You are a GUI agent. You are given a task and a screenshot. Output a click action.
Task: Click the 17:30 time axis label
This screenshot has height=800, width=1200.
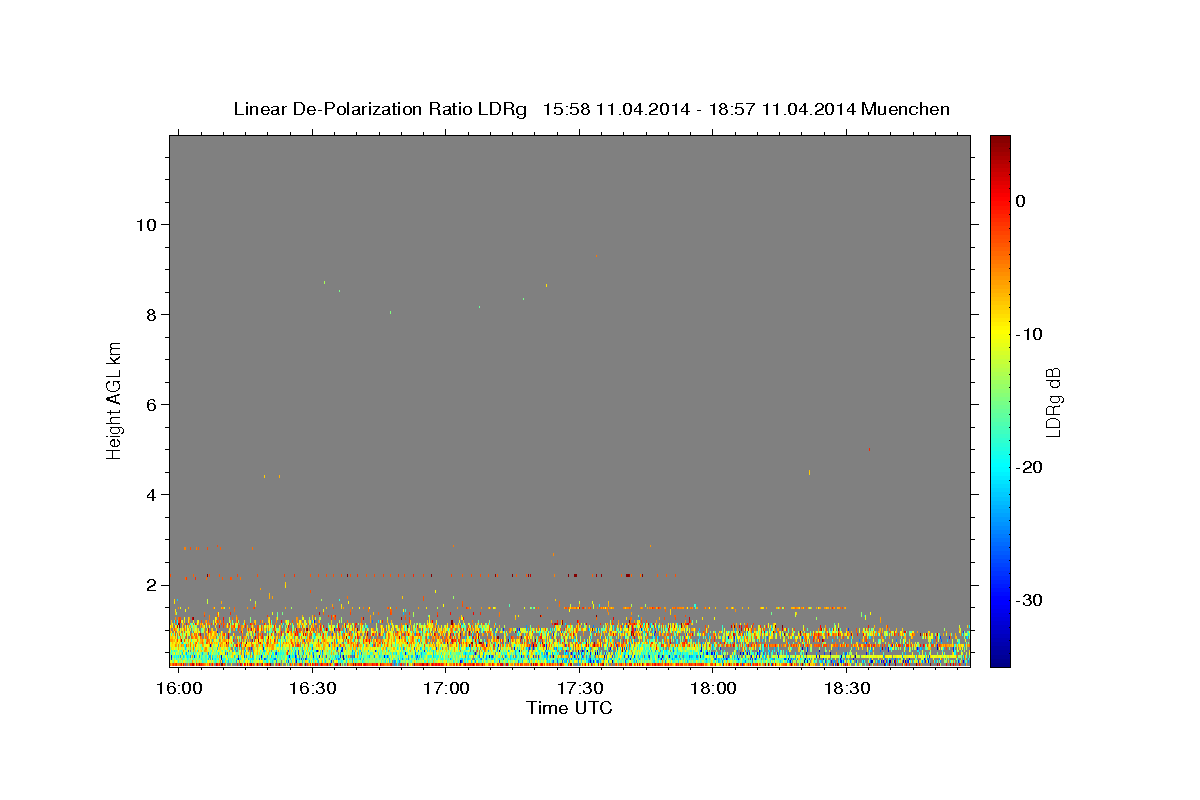point(579,689)
